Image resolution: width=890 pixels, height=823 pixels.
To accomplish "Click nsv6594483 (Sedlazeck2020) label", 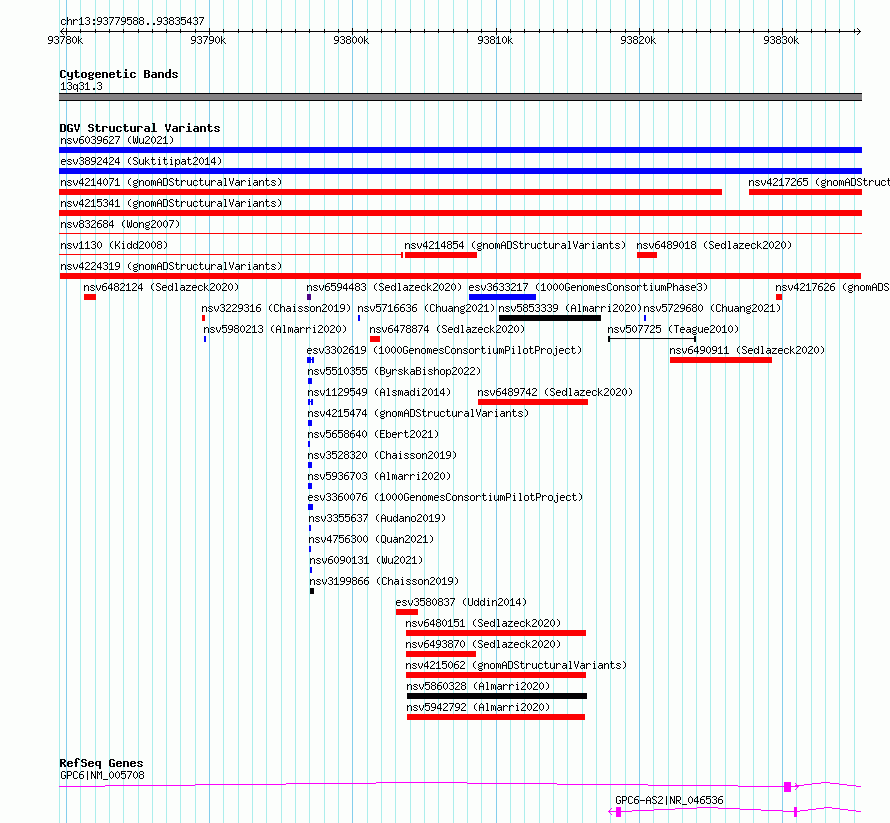I will point(384,287).
